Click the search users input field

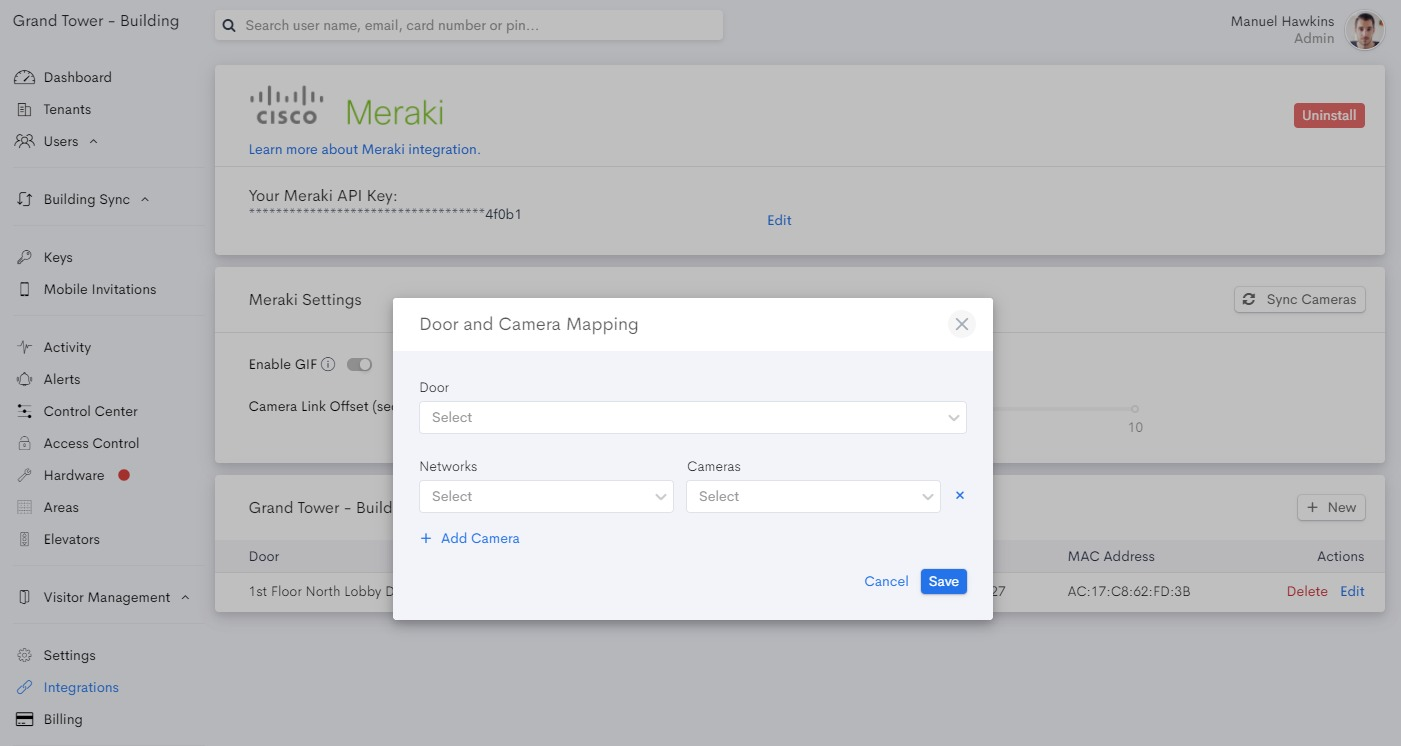coord(468,25)
